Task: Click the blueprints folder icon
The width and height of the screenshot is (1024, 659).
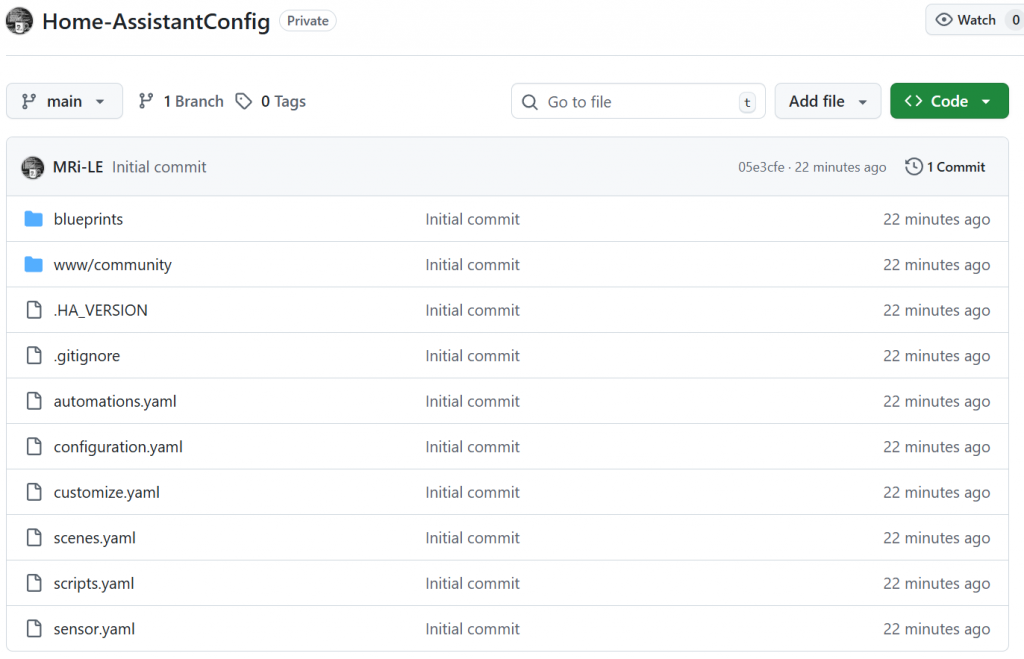Action: pyautogui.click(x=34, y=219)
